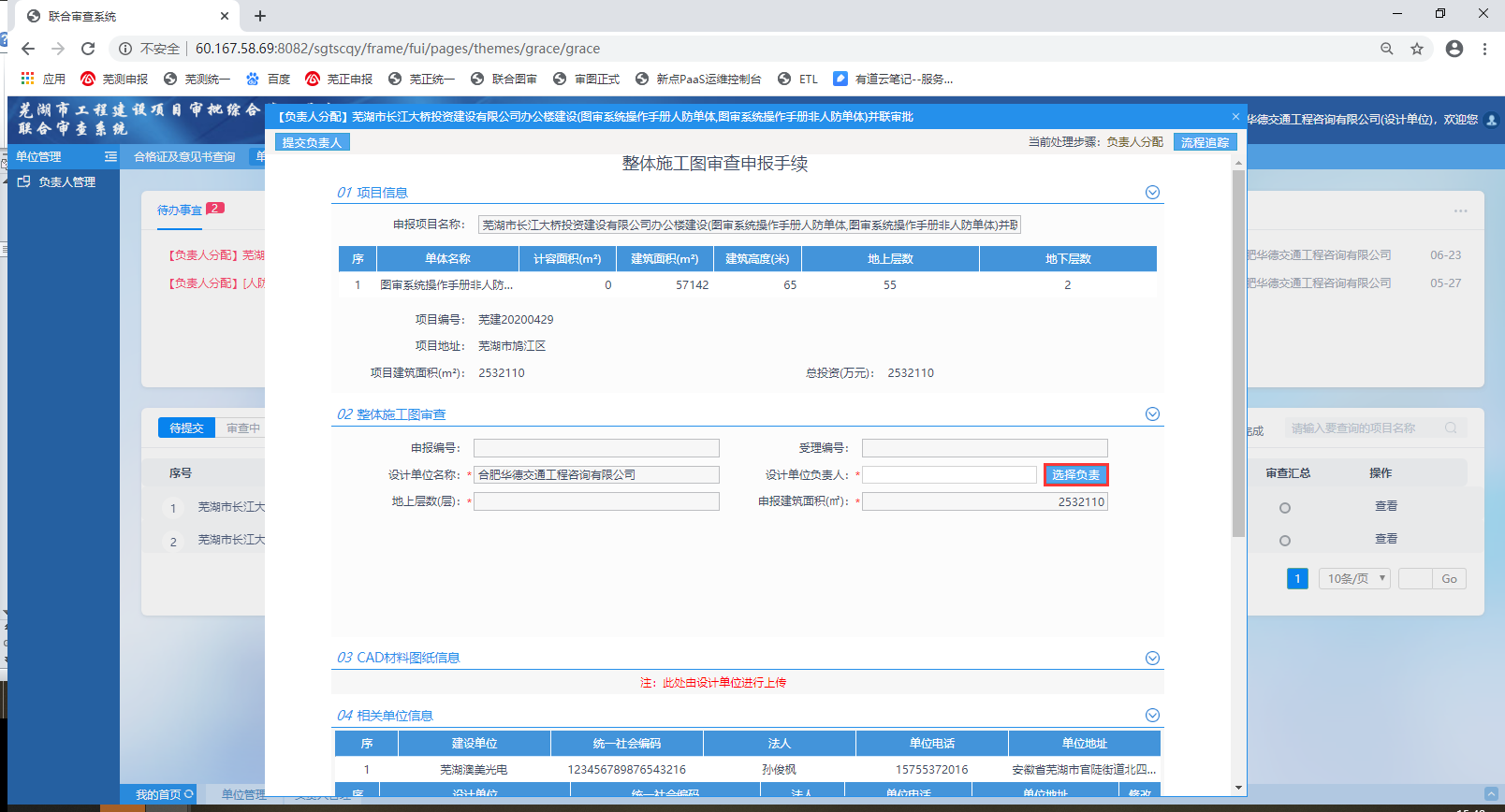1505x812 pixels.
Task: Open the Chrome three-dot menu
Action: [1484, 49]
